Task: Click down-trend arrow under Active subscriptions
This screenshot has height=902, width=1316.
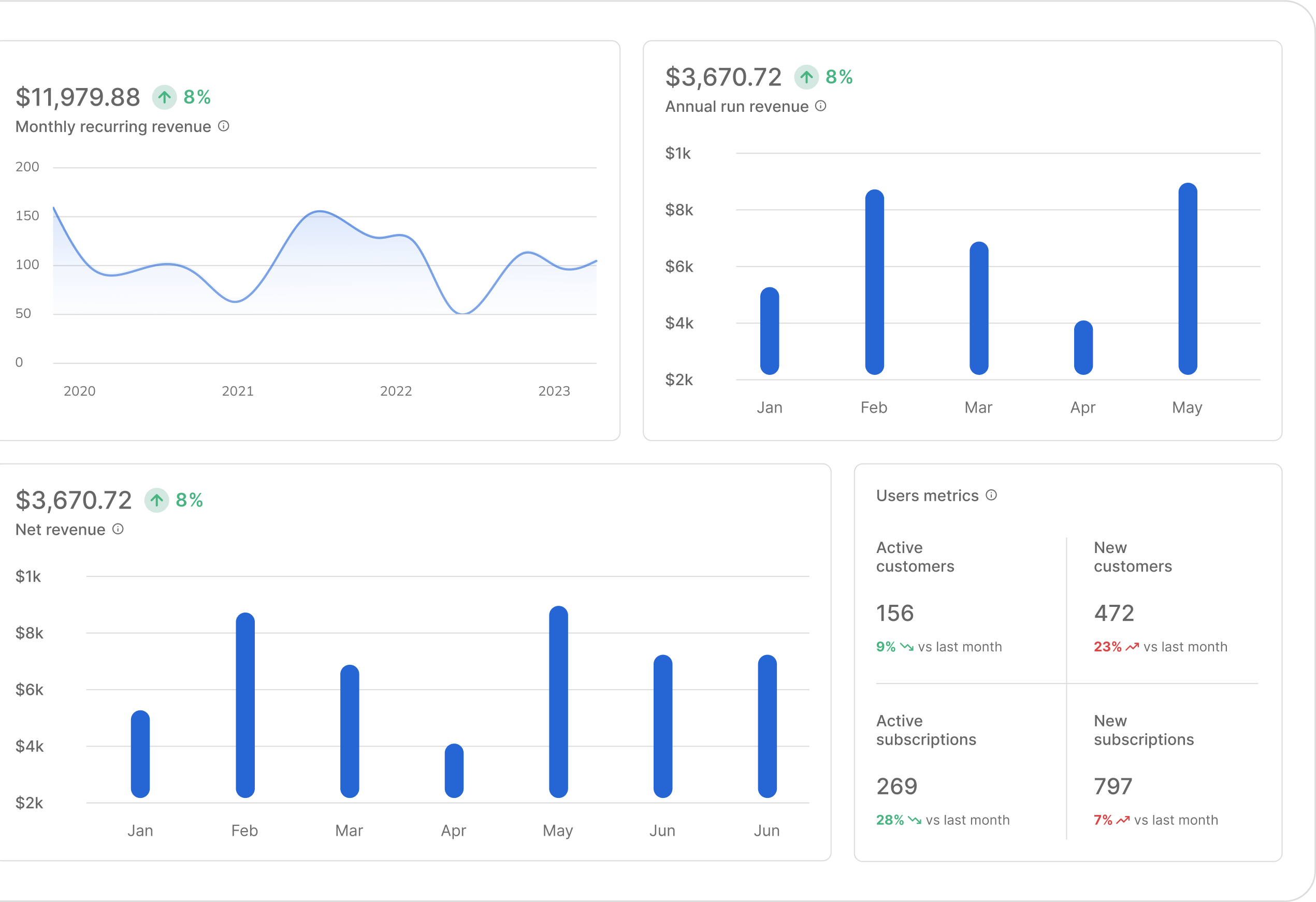Action: pyautogui.click(x=915, y=820)
